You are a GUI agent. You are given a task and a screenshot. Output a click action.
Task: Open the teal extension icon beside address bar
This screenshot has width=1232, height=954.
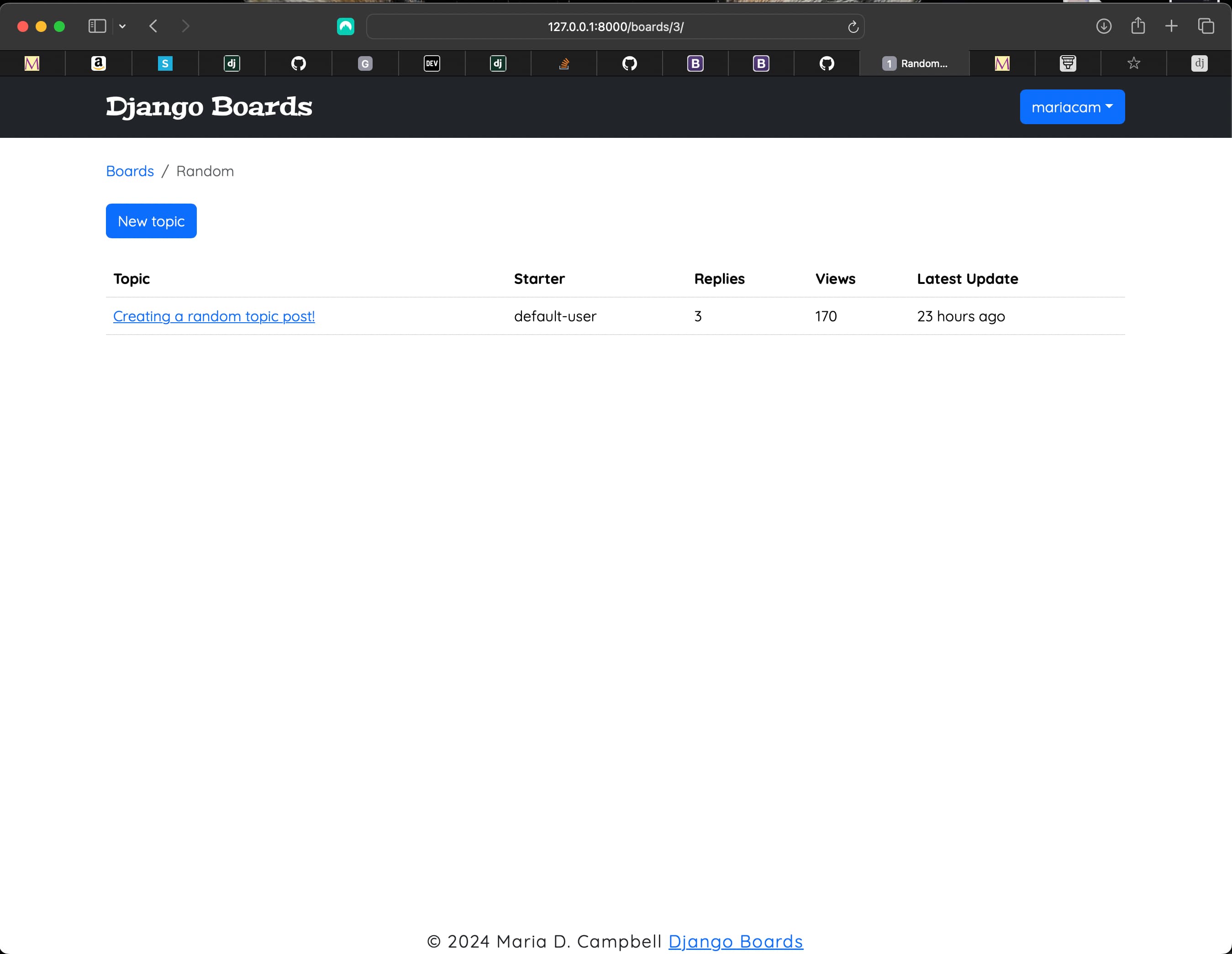pyautogui.click(x=345, y=26)
